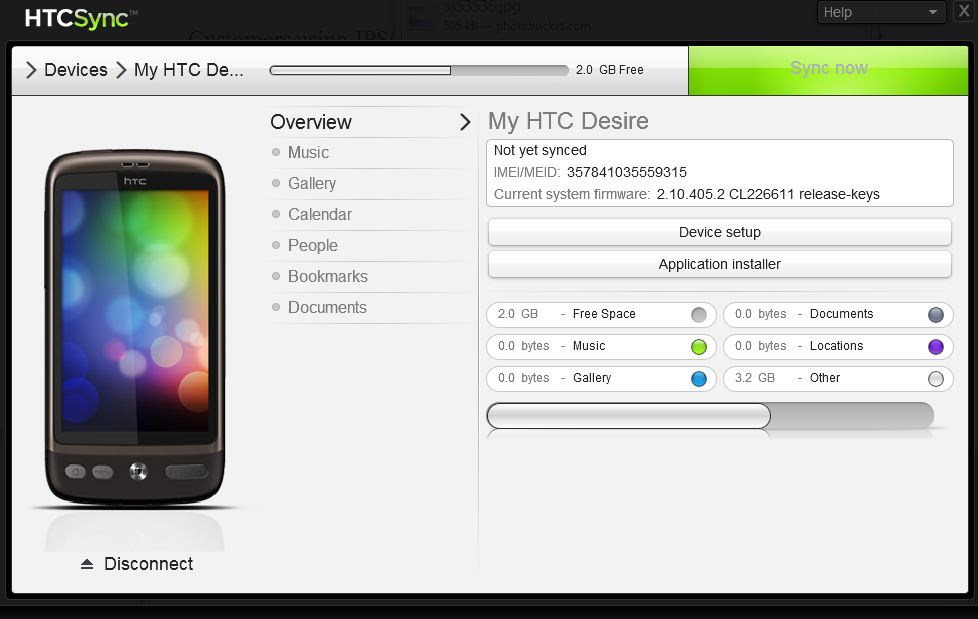Viewport: 978px width, 619px height.
Task: Click the Not yet synced status
Action: coord(540,150)
